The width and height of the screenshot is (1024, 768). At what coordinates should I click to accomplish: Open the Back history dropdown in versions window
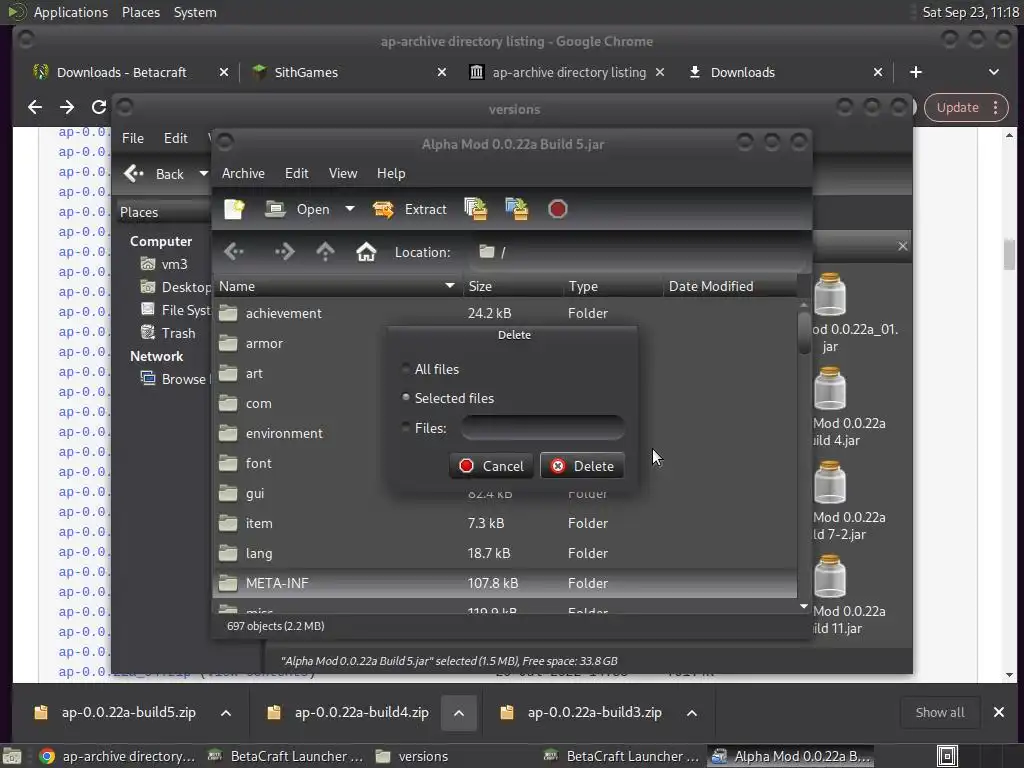[203, 174]
